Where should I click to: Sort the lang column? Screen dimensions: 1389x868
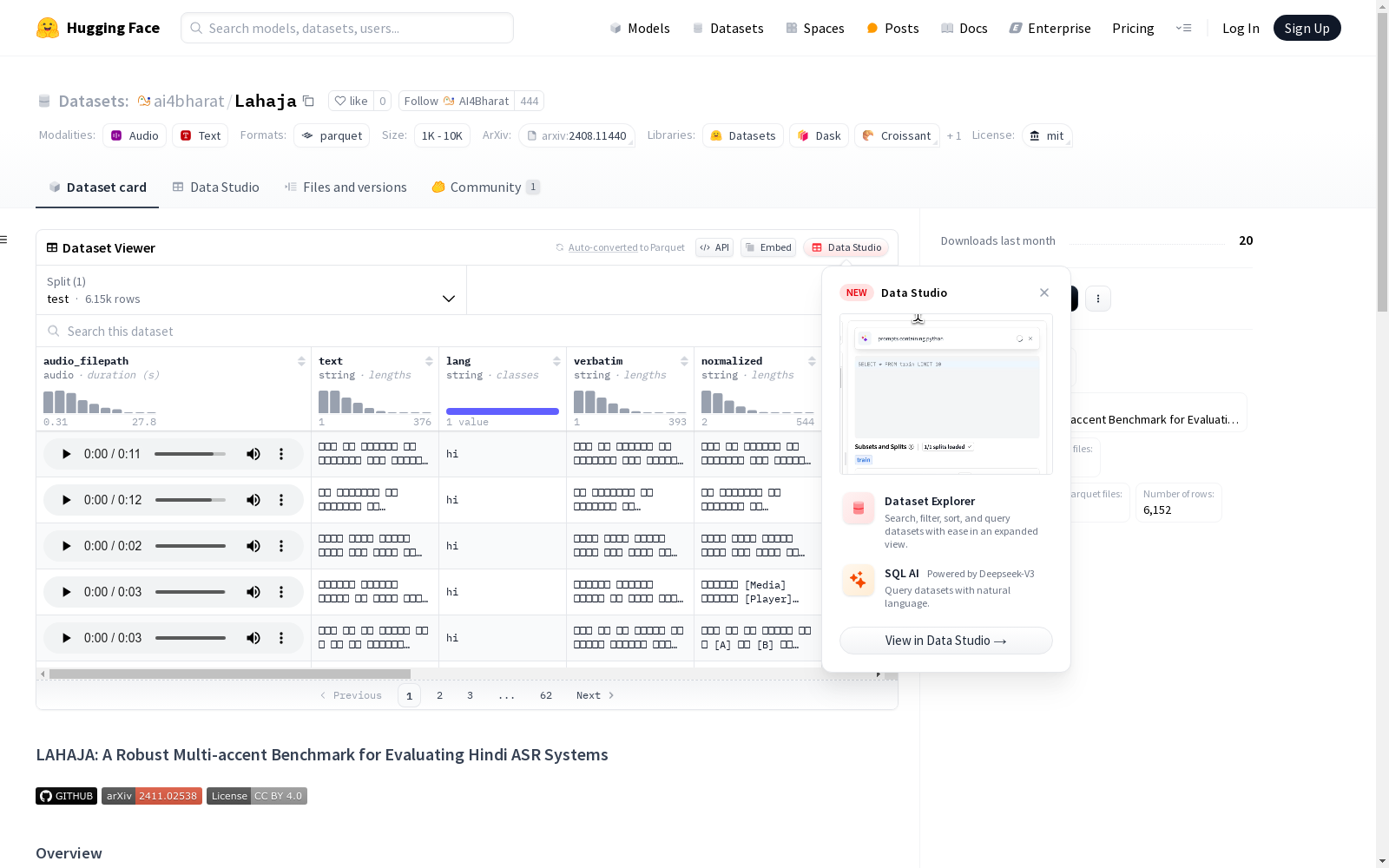tap(556, 361)
